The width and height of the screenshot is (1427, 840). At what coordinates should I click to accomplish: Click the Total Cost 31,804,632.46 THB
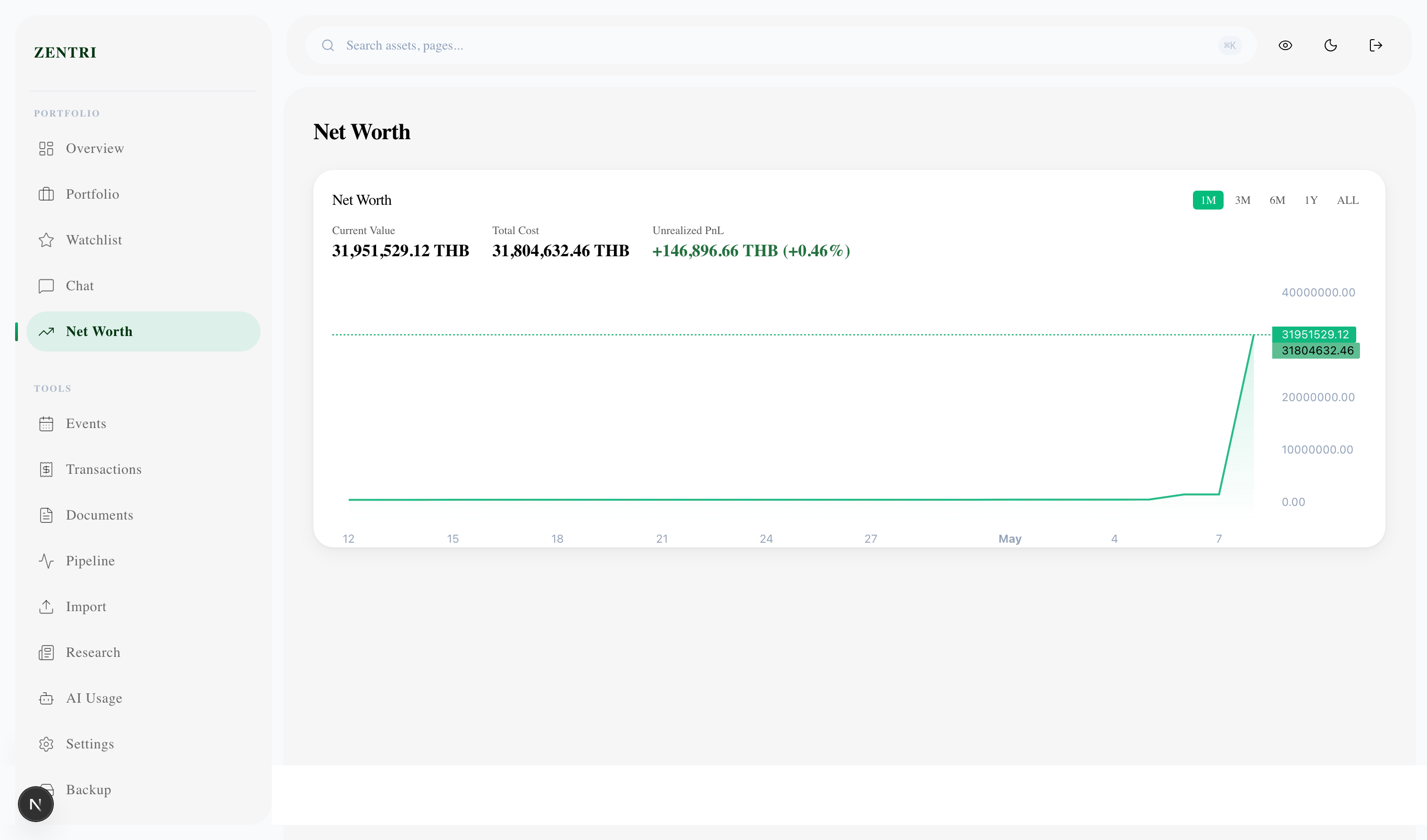tap(561, 251)
